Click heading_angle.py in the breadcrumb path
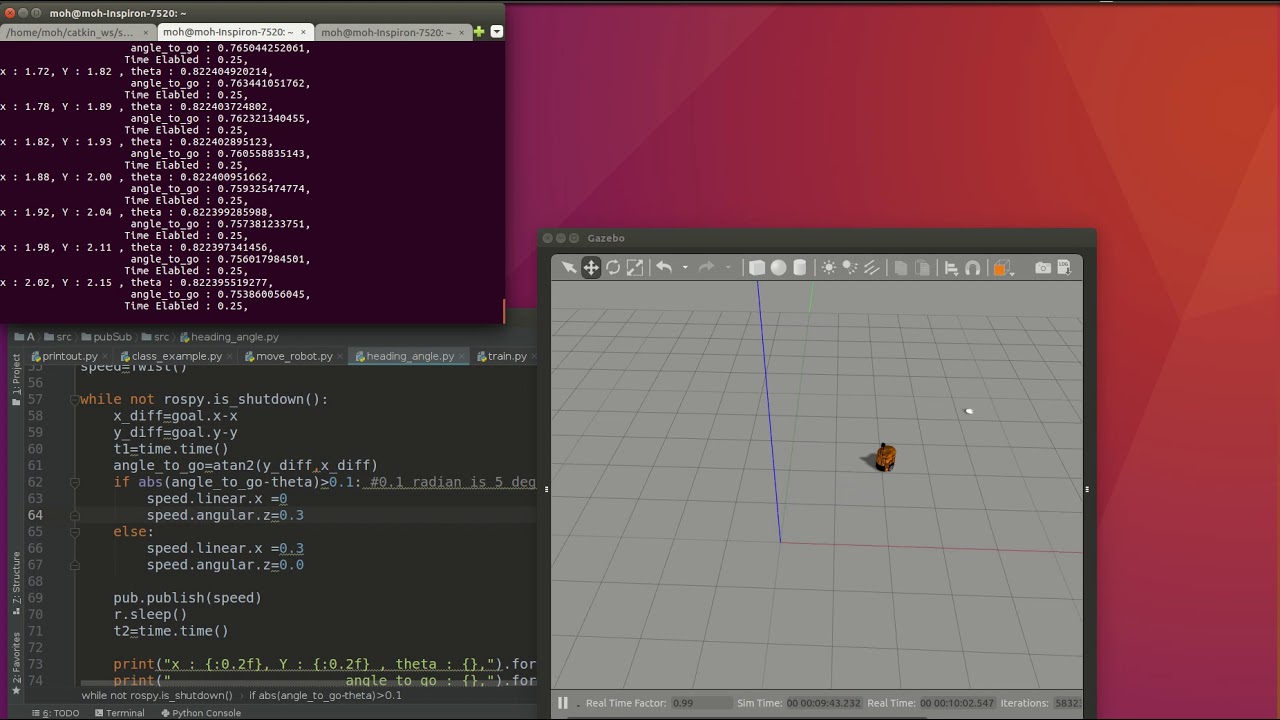The width and height of the screenshot is (1280, 720). coord(228,337)
